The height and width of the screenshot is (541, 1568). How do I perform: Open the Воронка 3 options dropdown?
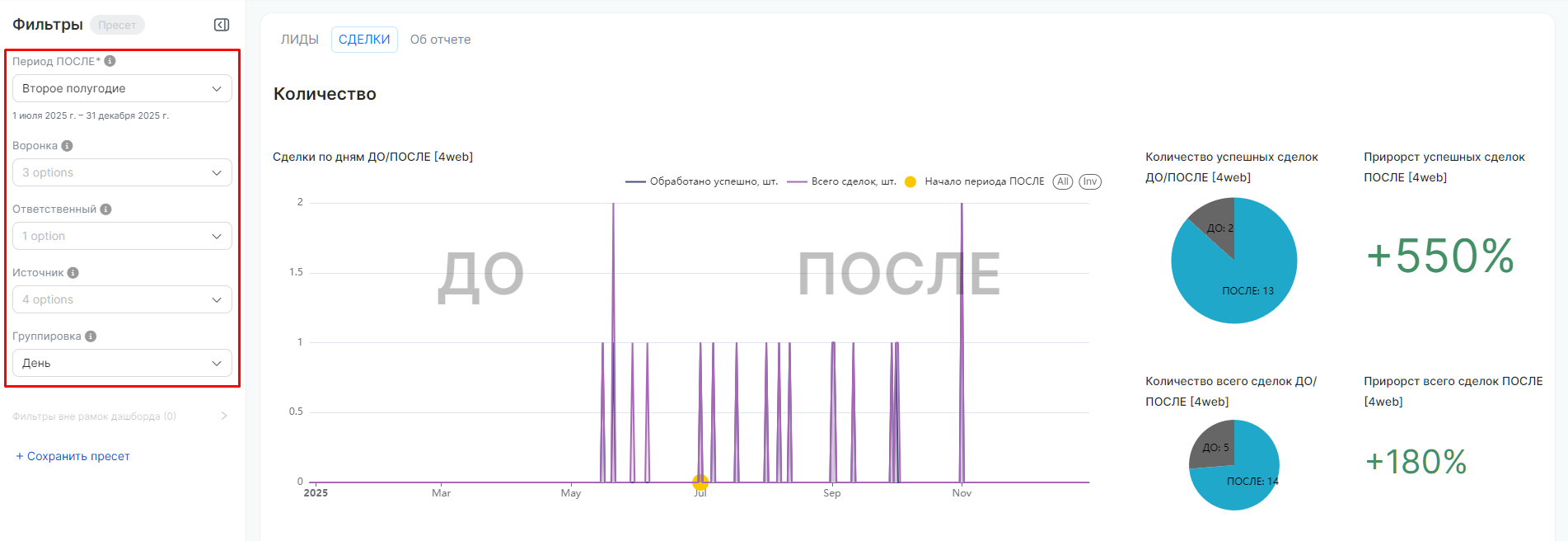click(122, 172)
